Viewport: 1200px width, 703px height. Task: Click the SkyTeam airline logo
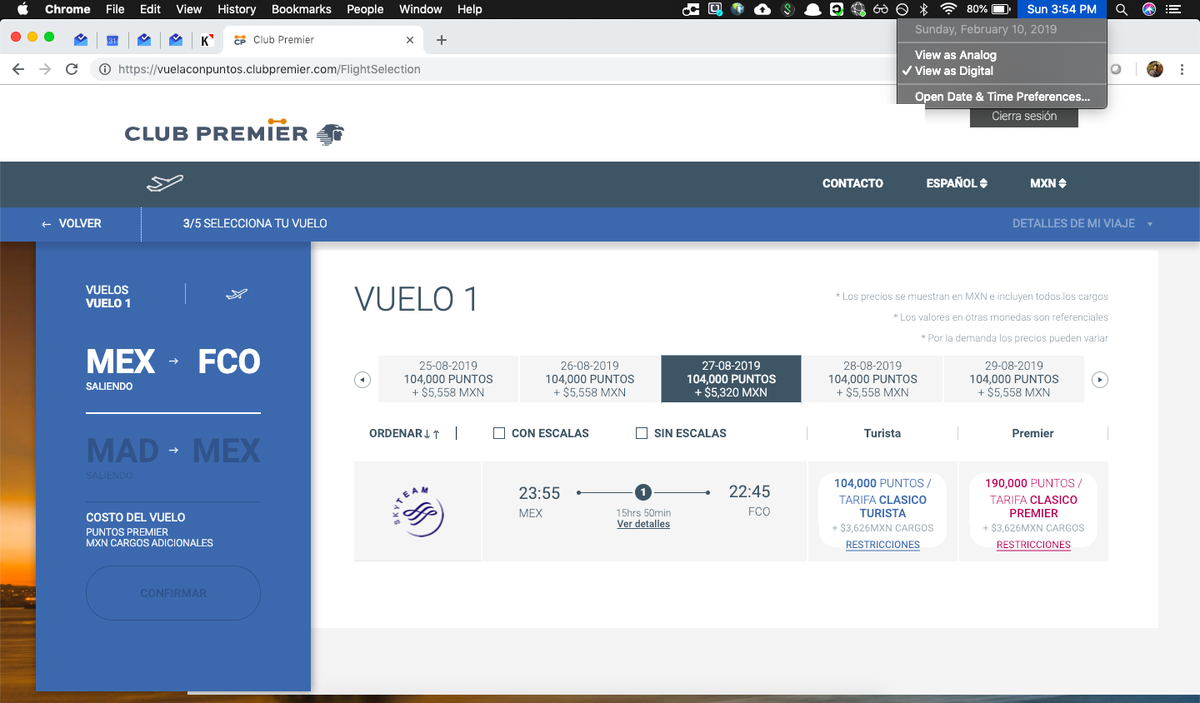(x=417, y=511)
